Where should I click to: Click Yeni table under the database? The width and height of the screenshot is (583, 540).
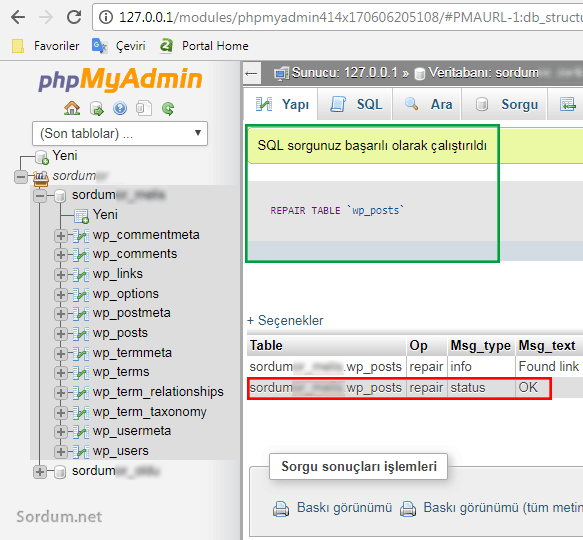pyautogui.click(x=105, y=215)
